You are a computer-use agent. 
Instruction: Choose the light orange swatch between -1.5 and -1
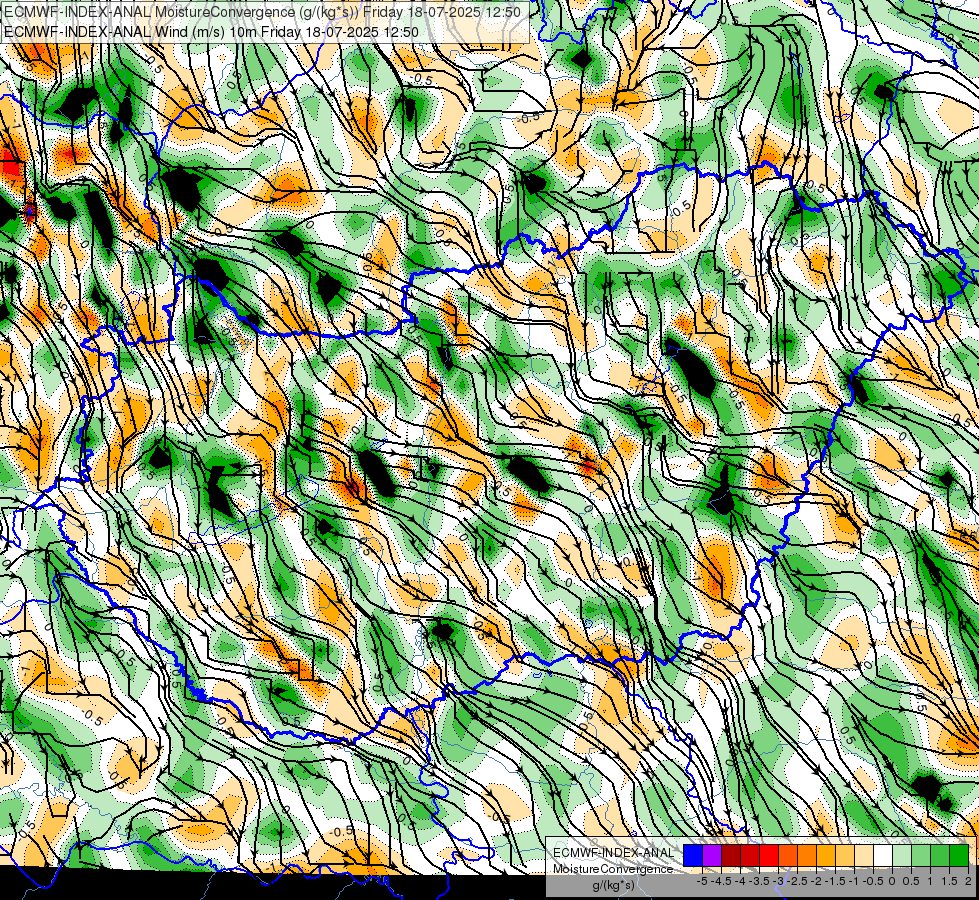tap(845, 856)
